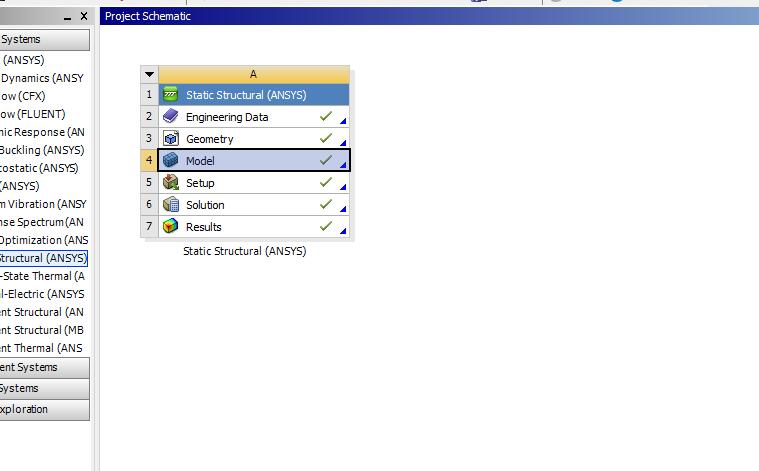The image size is (759, 471).
Task: Select 'Buckling (ANSYS)' in the toolbox
Action: 42,150
